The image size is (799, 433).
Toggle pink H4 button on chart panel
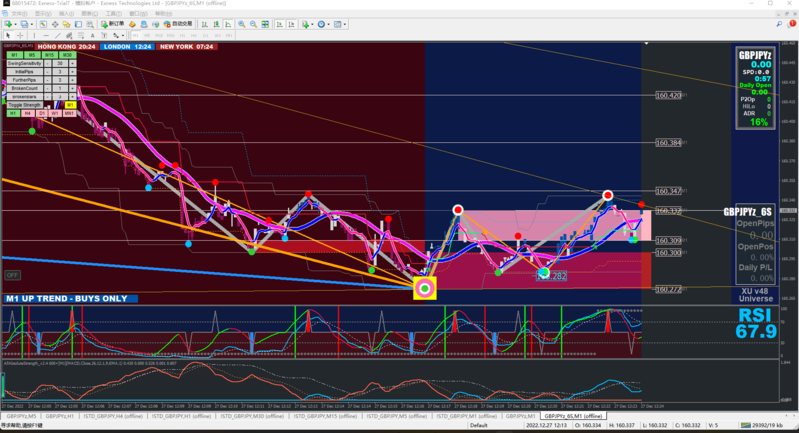click(x=28, y=113)
